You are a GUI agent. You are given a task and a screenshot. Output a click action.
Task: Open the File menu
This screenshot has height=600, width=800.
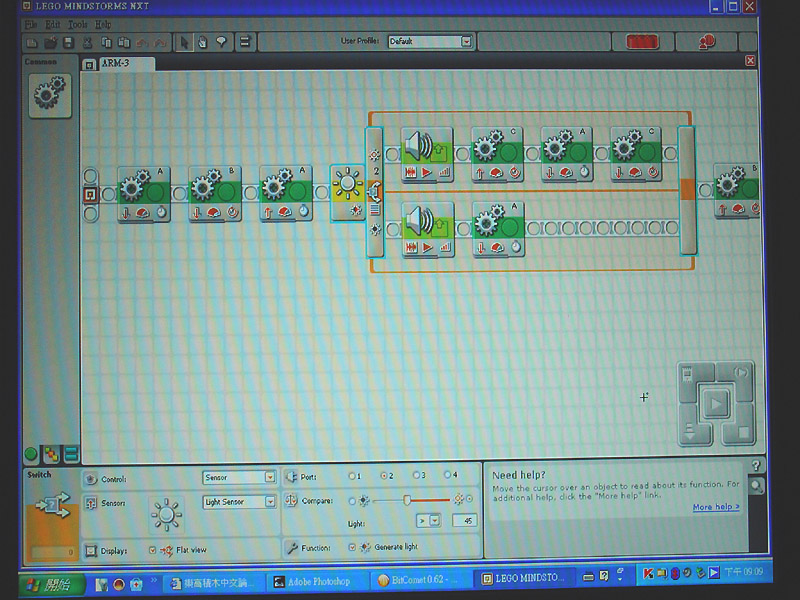(x=31, y=24)
